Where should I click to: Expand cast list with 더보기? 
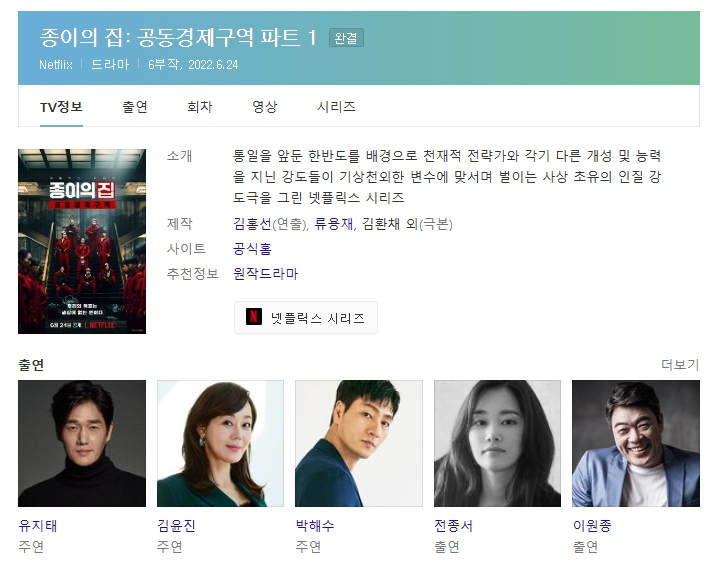point(680,365)
